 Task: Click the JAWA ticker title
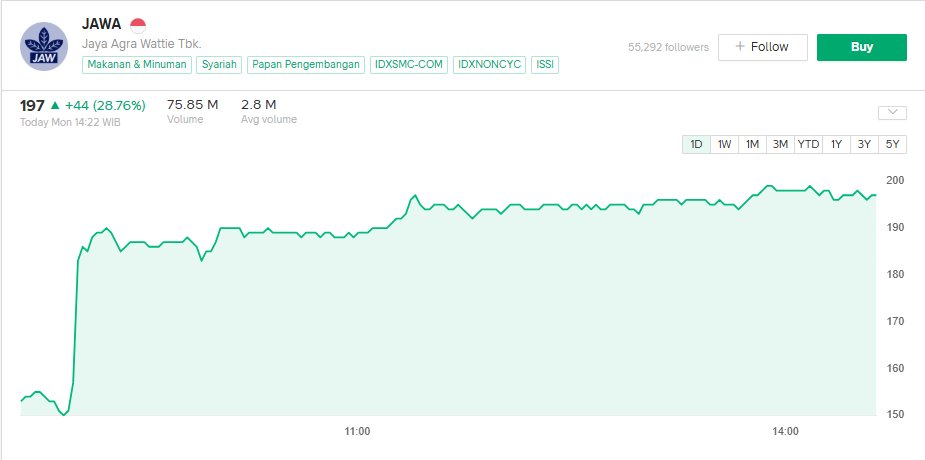[101, 25]
